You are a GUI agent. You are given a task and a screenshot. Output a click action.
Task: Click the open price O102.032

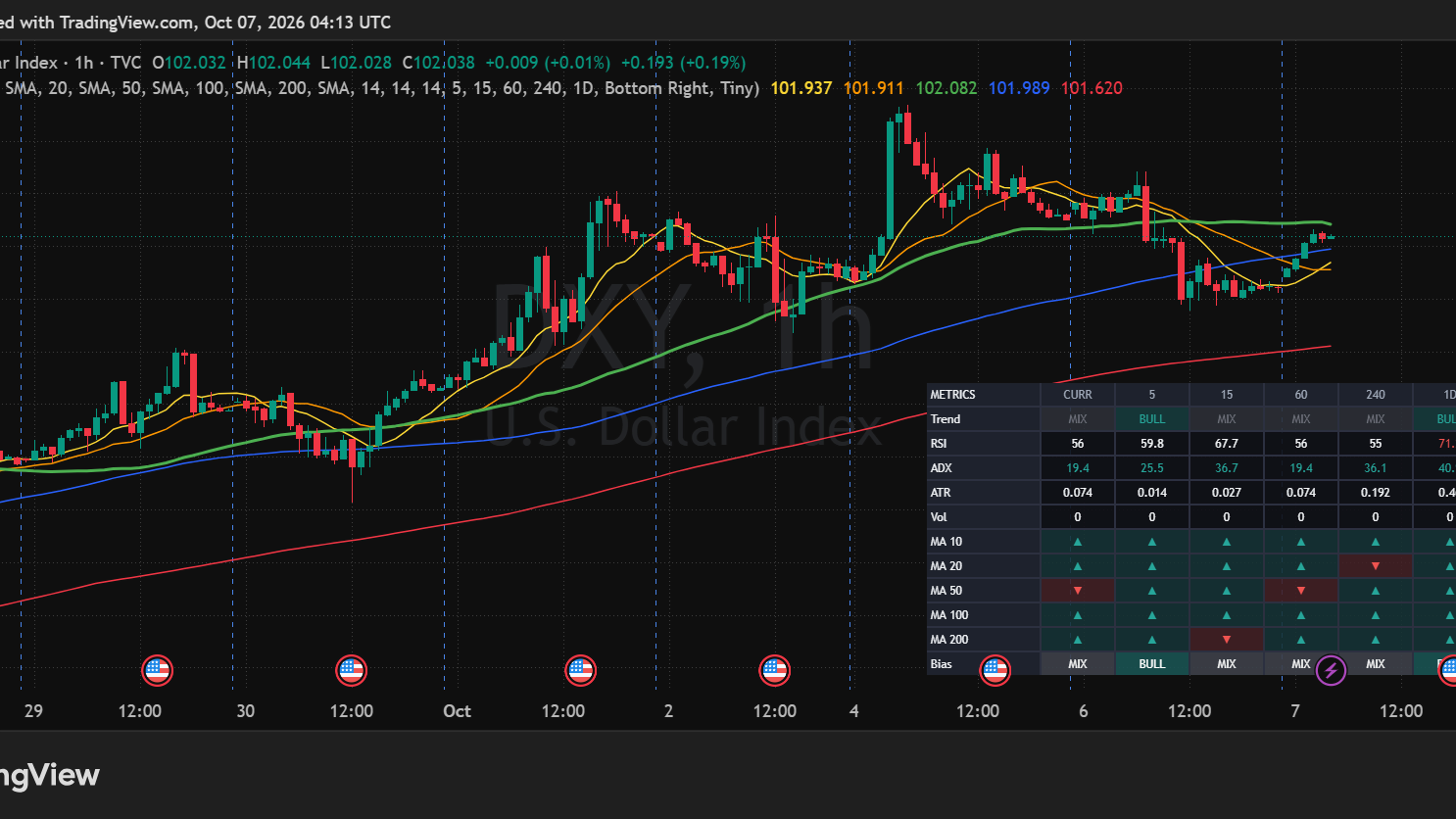point(189,63)
